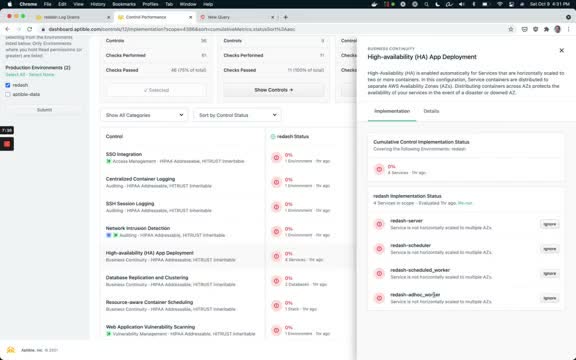Open the Chrome menu in menu bar
Image resolution: width=576 pixels, height=360 pixels.
[x=28, y=4]
